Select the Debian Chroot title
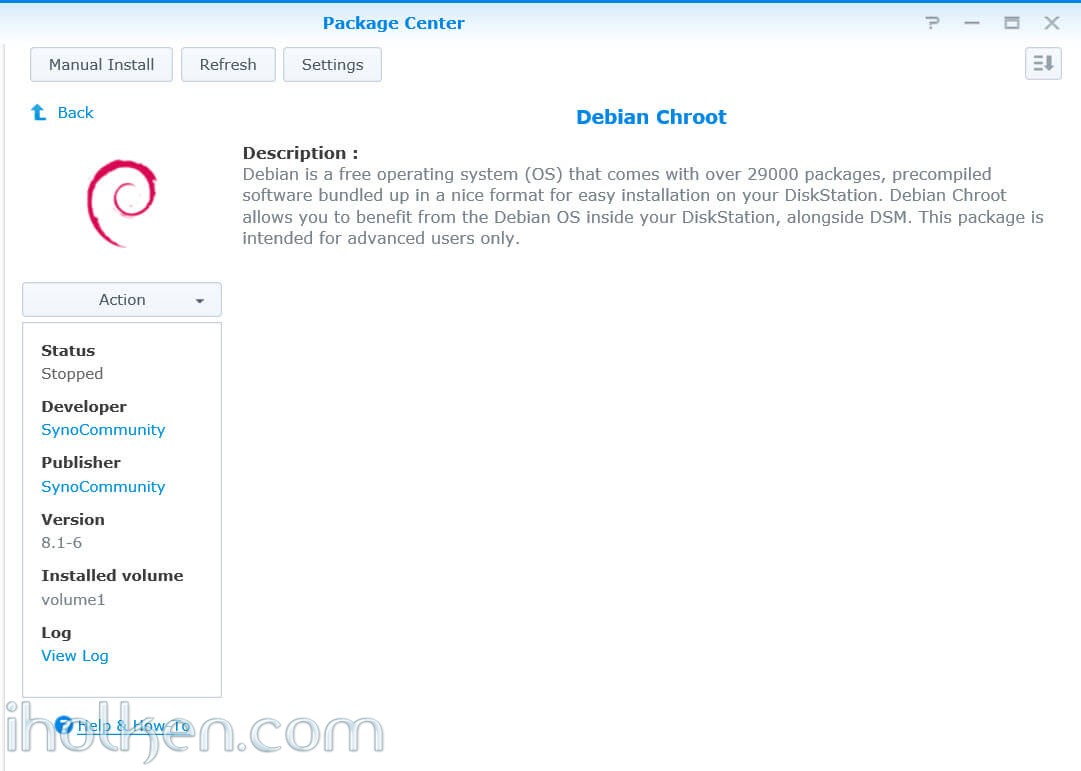 (x=651, y=117)
